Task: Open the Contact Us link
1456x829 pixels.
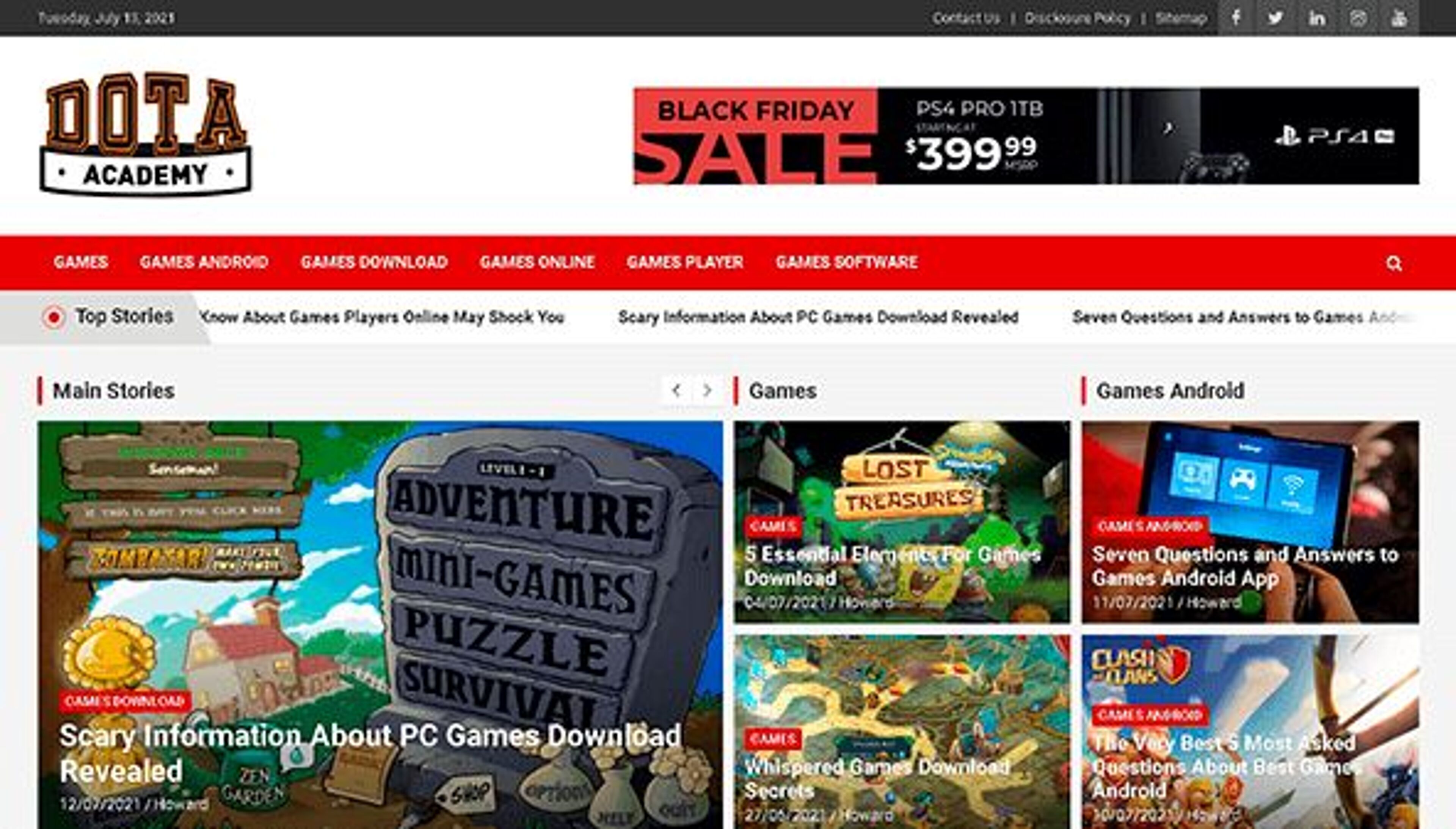Action: 966,18
